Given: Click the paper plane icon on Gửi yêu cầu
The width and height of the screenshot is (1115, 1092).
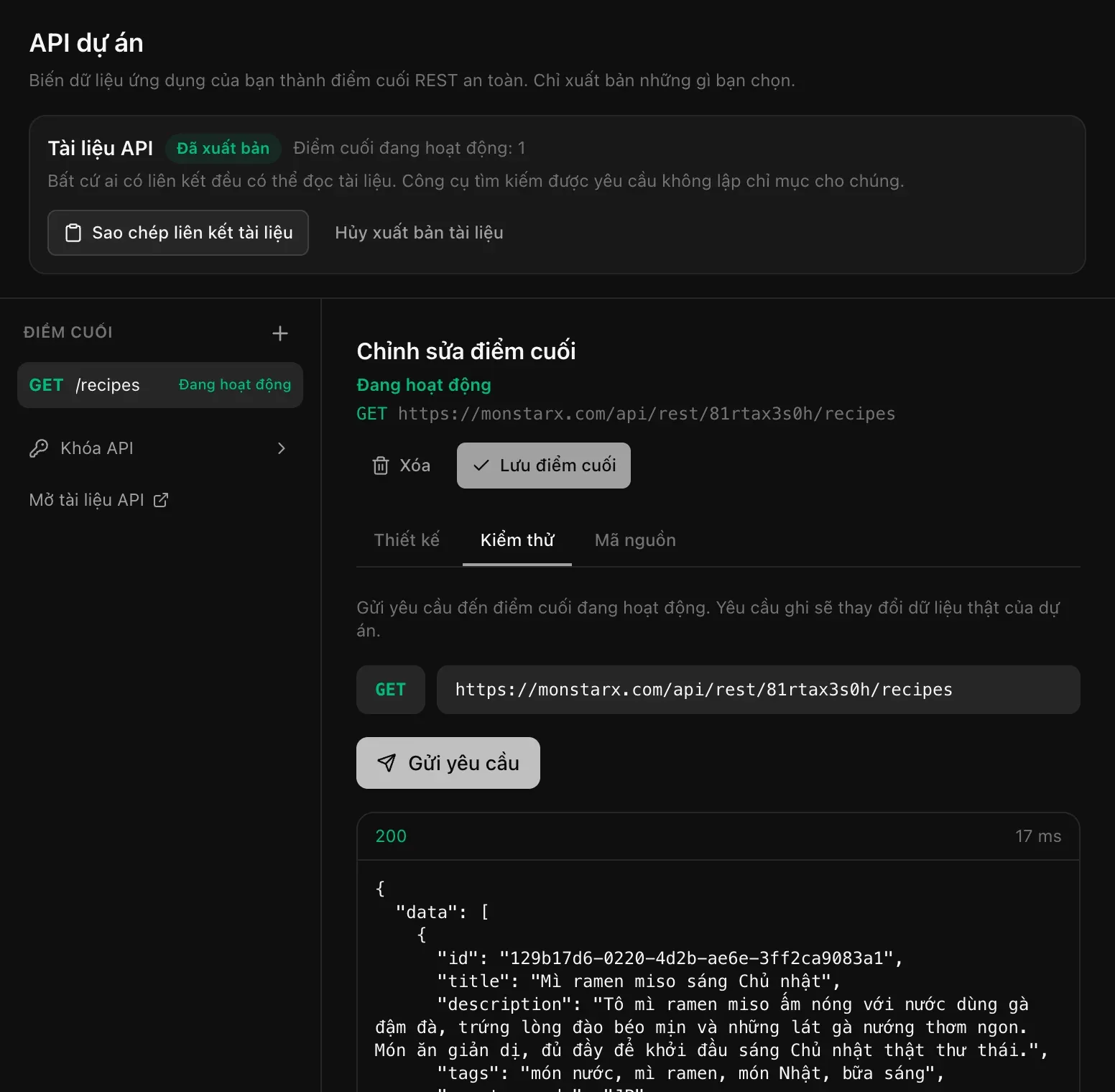Looking at the screenshot, I should pyautogui.click(x=387, y=763).
